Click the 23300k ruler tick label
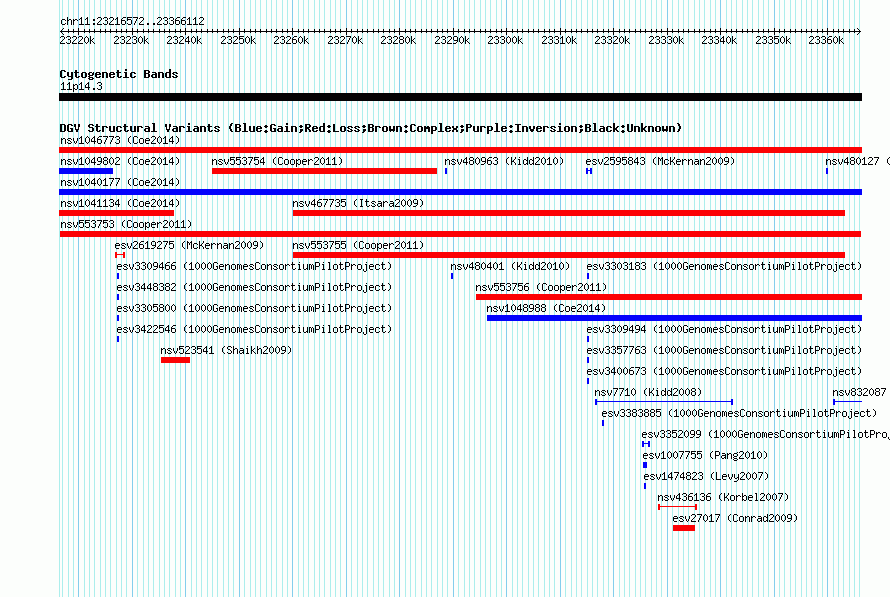The height and width of the screenshot is (597, 890). pos(505,40)
